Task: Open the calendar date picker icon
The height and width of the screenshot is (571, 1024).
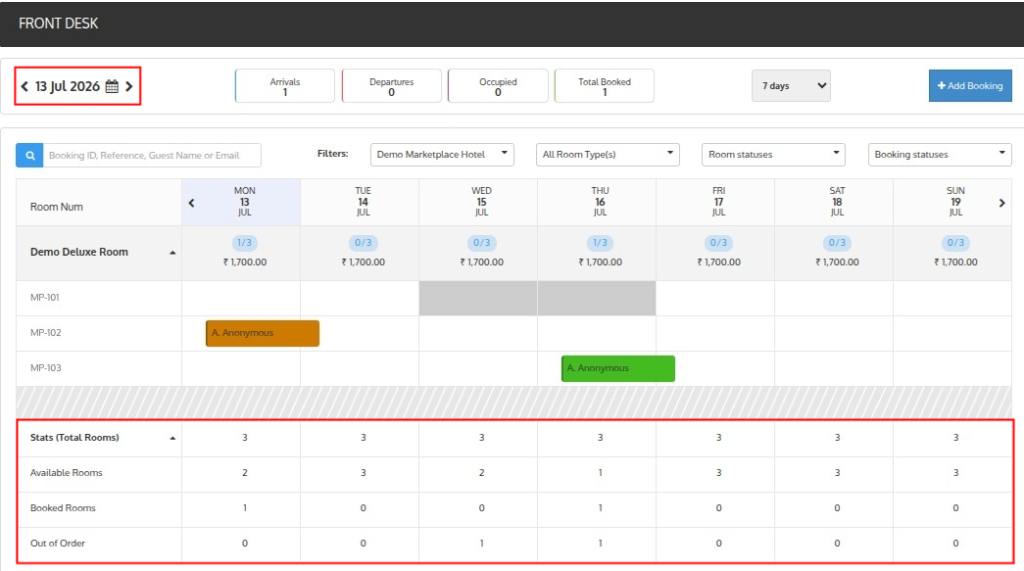Action: 112,86
